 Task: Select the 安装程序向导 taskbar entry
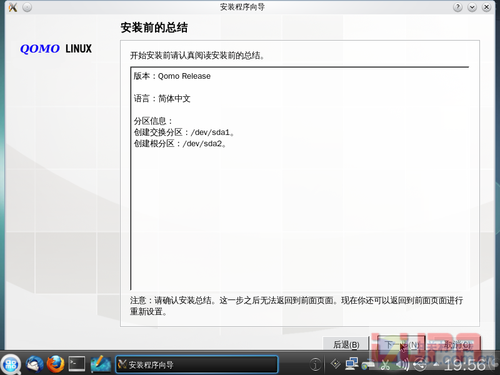[x=197, y=364]
